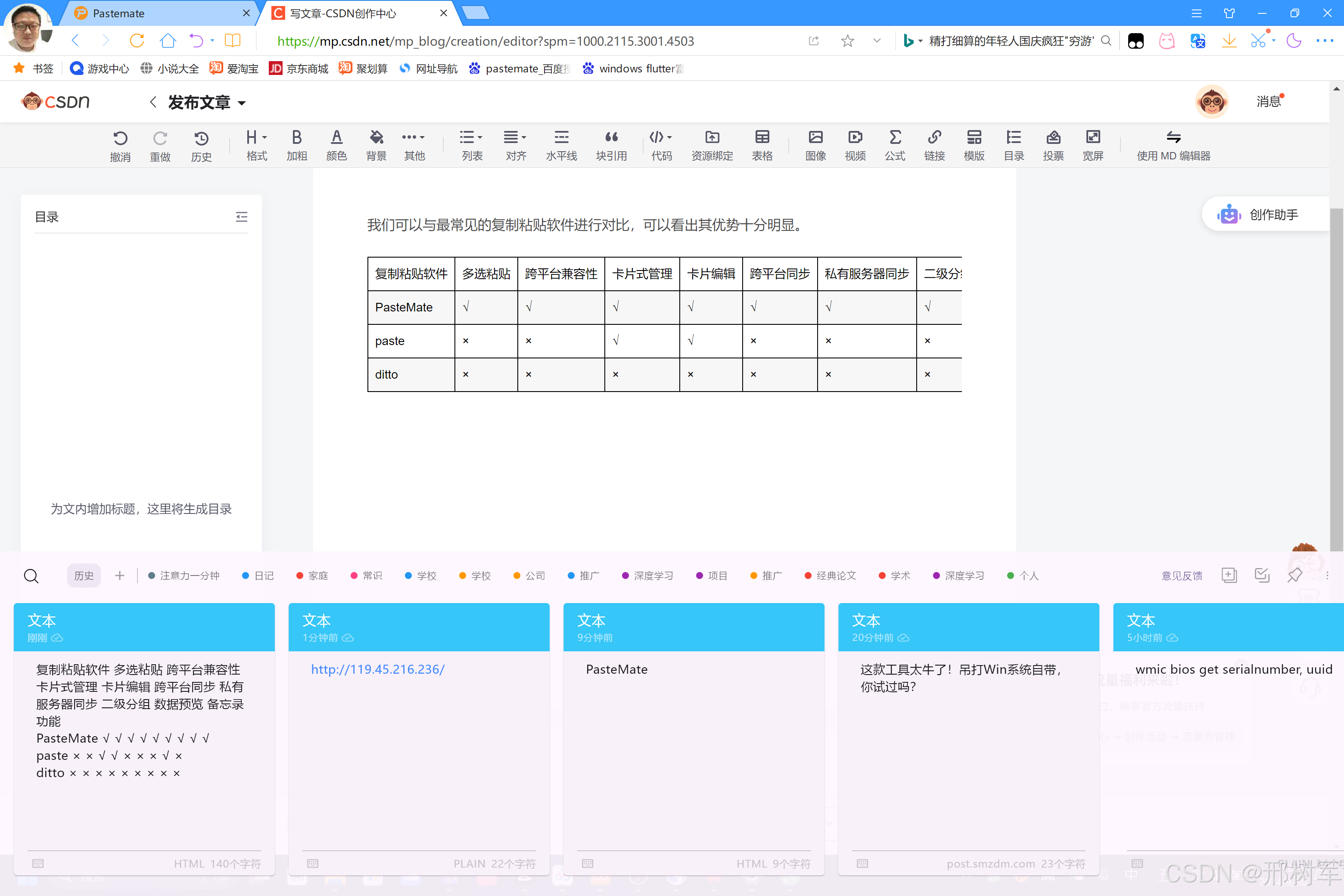Click 使用 MD 编辑器 button
This screenshot has width=1344, height=896.
1173,145
